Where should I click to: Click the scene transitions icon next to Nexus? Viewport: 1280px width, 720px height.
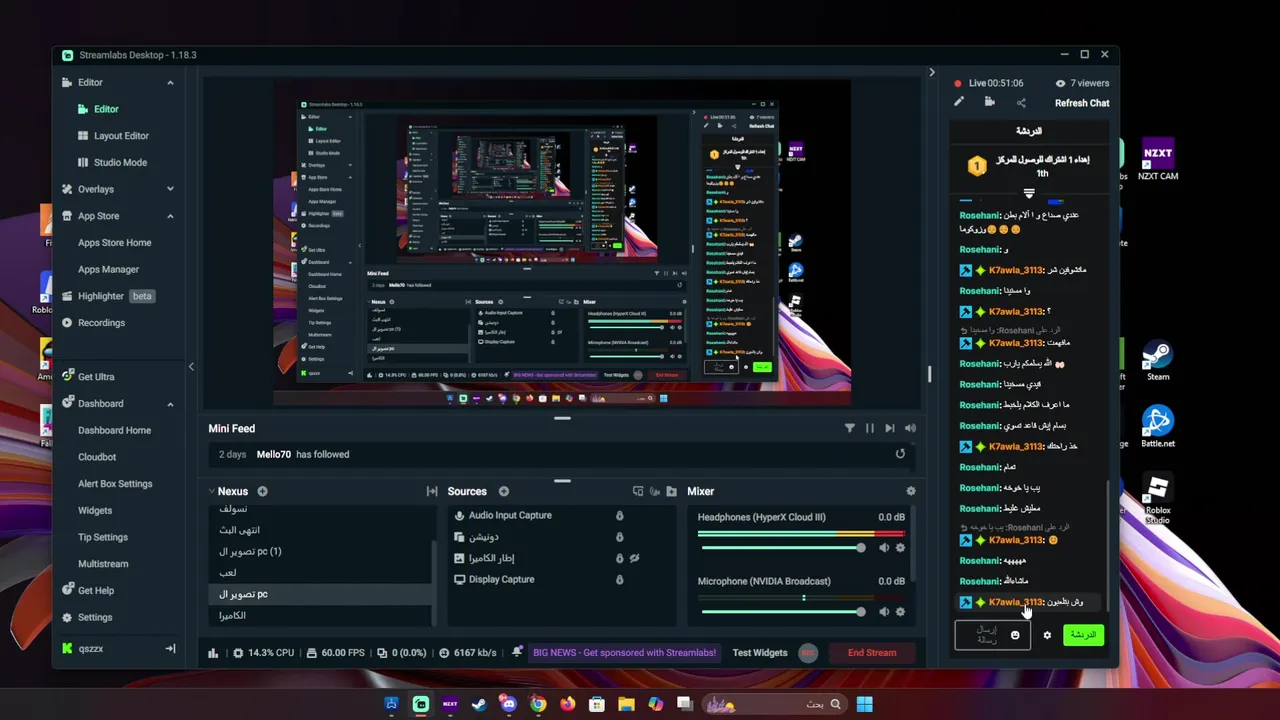pos(432,491)
